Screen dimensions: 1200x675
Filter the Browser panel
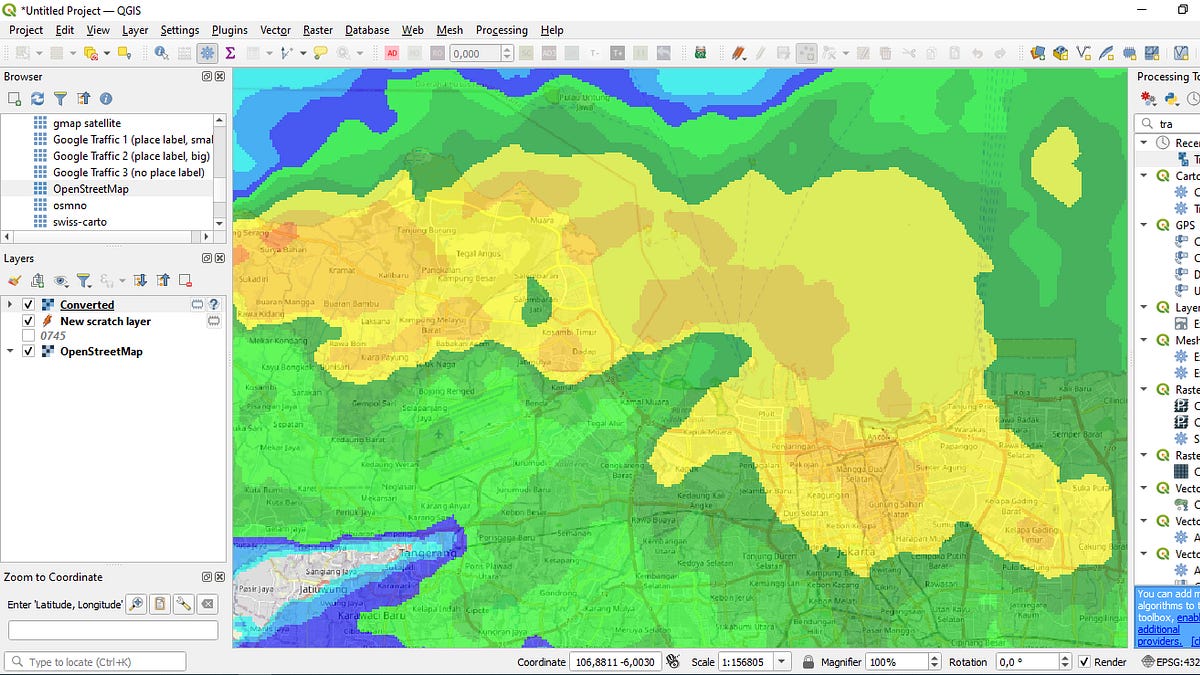(x=60, y=97)
